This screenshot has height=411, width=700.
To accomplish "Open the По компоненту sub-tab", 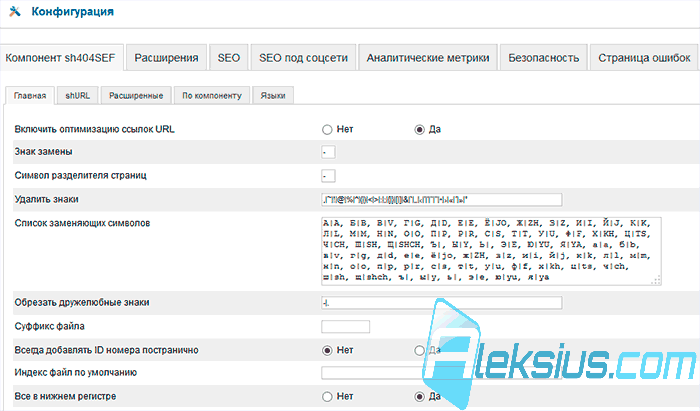I will coord(212,95).
